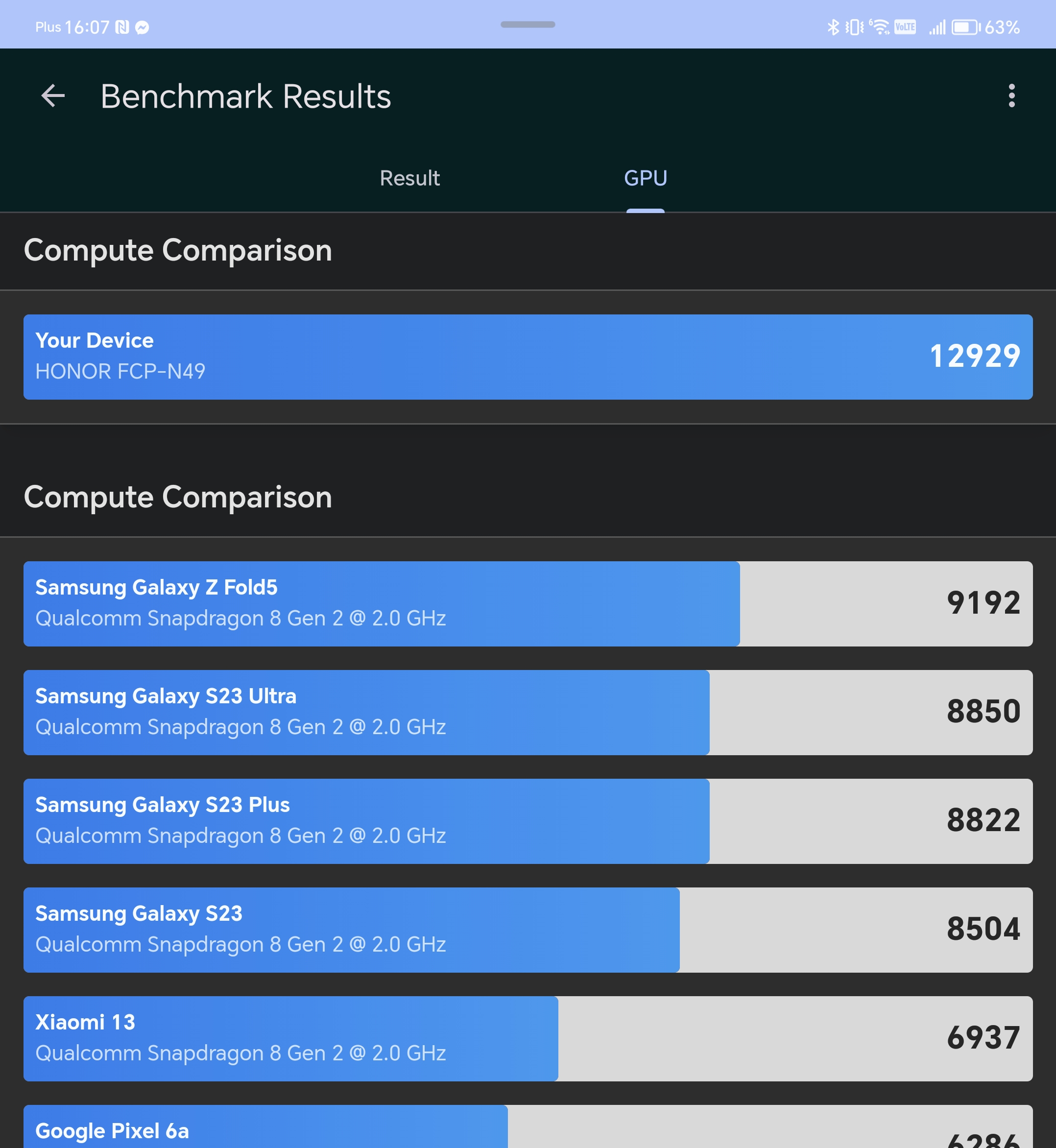Tap the Bluetooth status icon
Image resolution: width=1056 pixels, height=1148 pixels.
(833, 27)
